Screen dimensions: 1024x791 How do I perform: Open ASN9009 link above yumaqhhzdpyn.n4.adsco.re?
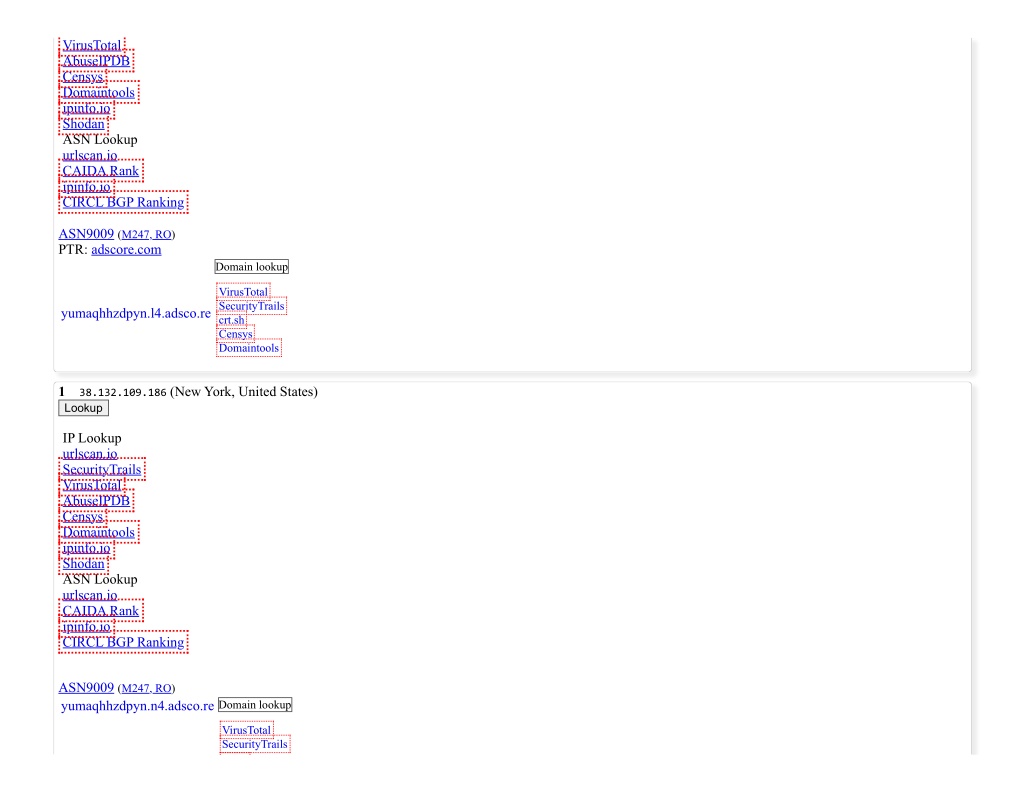pyautogui.click(x=86, y=688)
